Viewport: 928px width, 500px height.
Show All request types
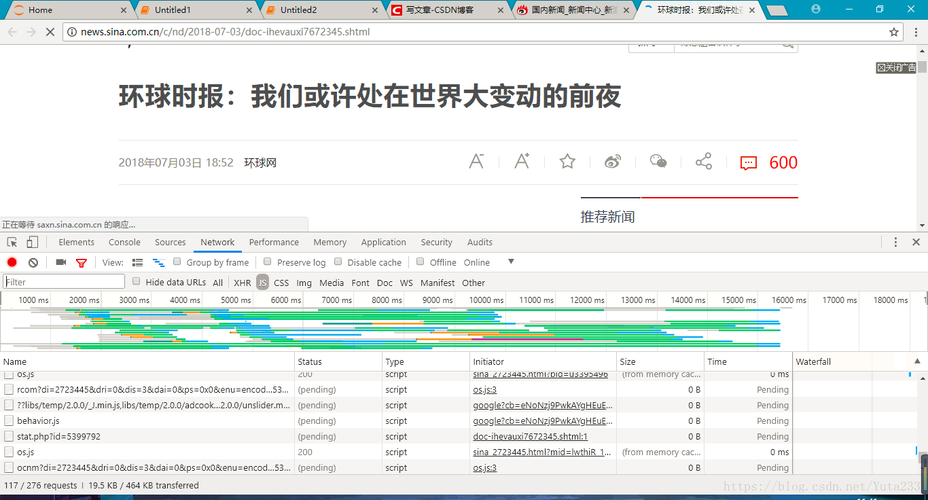click(218, 283)
